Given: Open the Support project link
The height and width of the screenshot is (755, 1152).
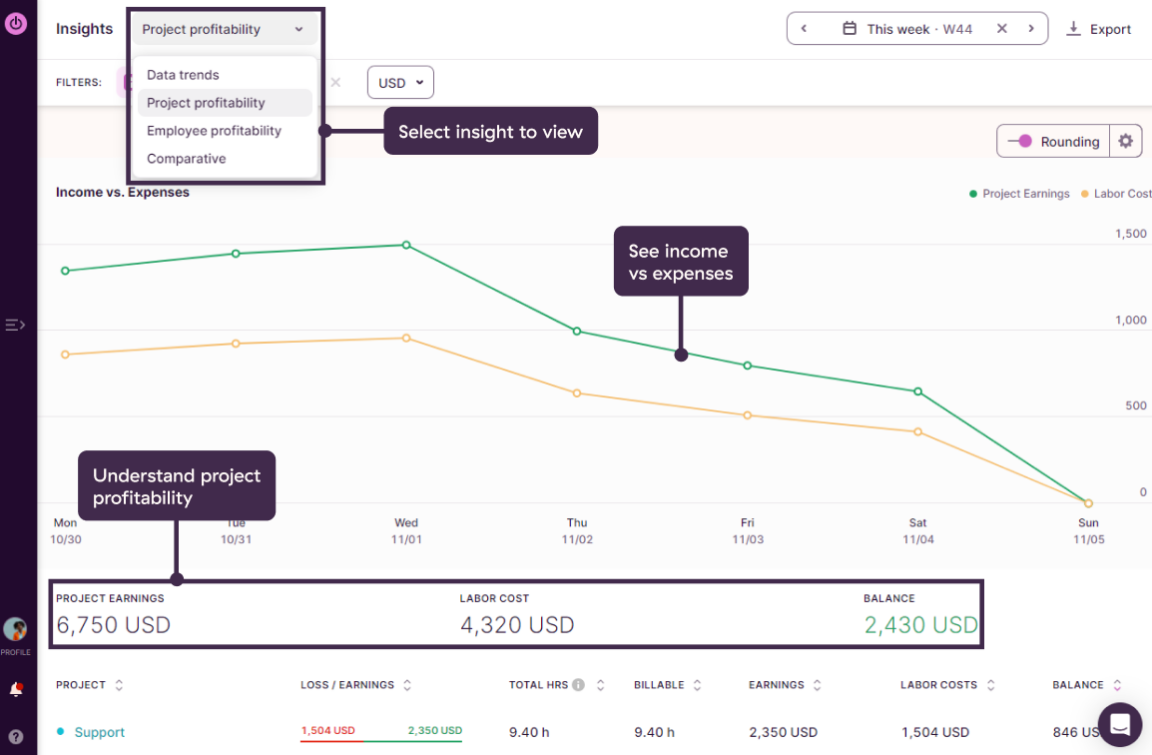Looking at the screenshot, I should pyautogui.click(x=97, y=732).
